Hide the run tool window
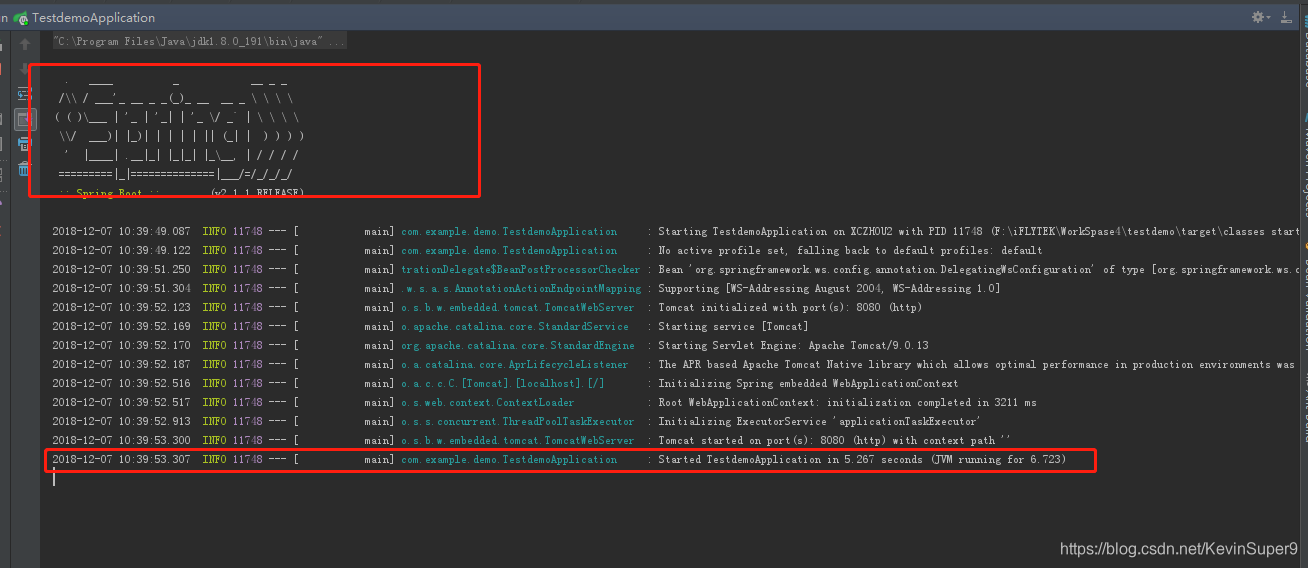Viewport: 1308px width, 568px height. pyautogui.click(x=1285, y=17)
